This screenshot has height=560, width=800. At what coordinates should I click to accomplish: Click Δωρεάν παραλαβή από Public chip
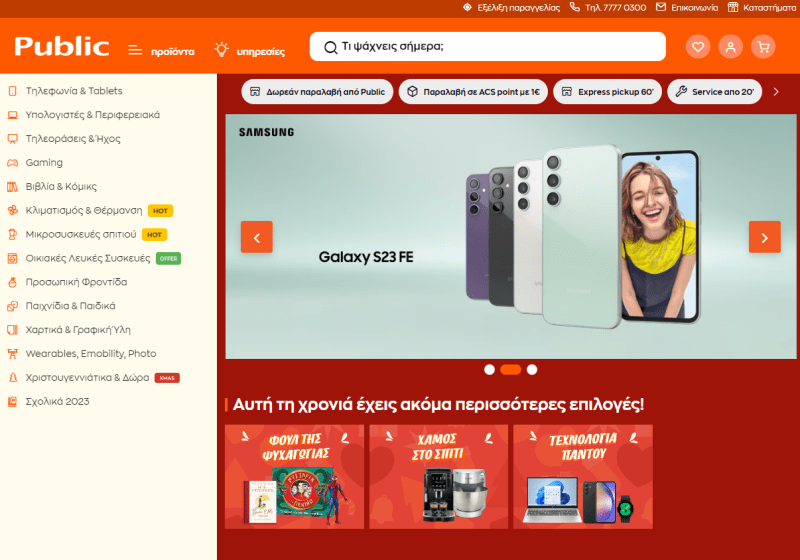click(x=317, y=92)
